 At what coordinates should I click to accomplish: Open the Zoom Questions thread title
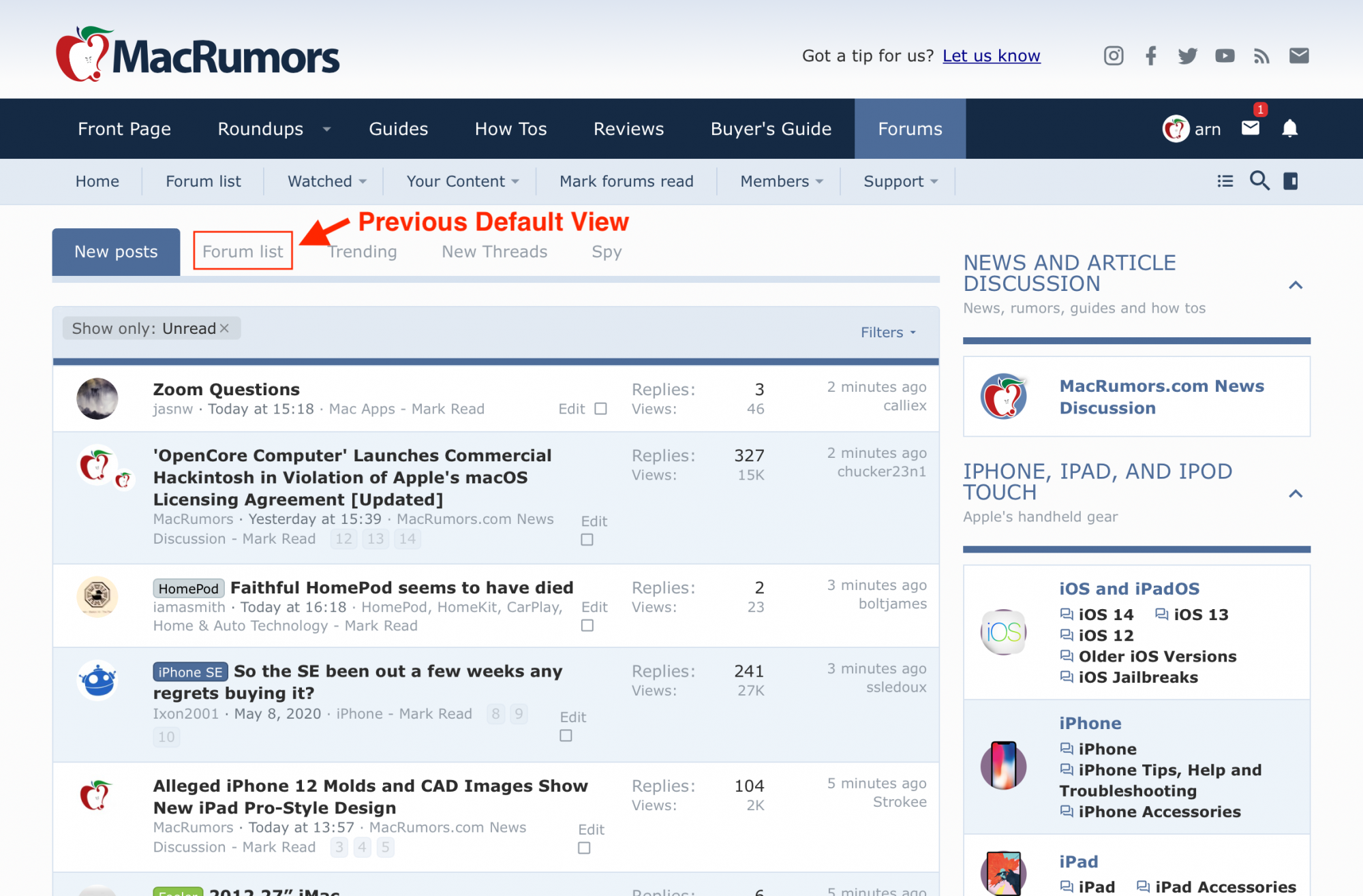coord(226,389)
